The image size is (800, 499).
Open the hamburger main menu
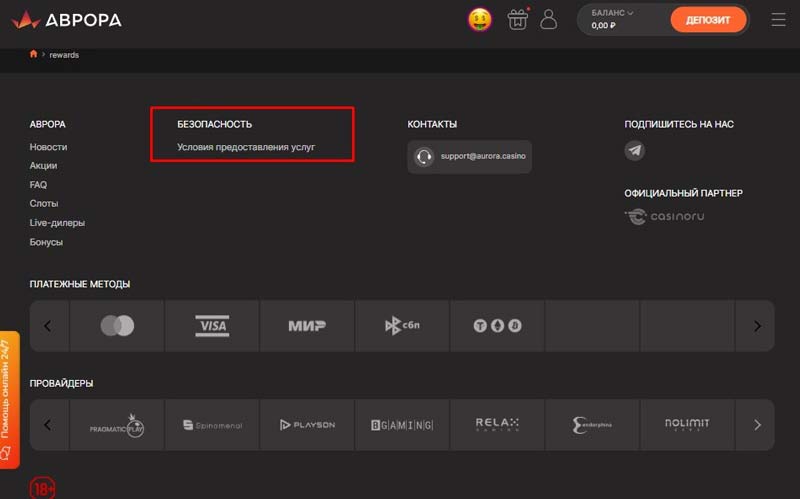779,19
